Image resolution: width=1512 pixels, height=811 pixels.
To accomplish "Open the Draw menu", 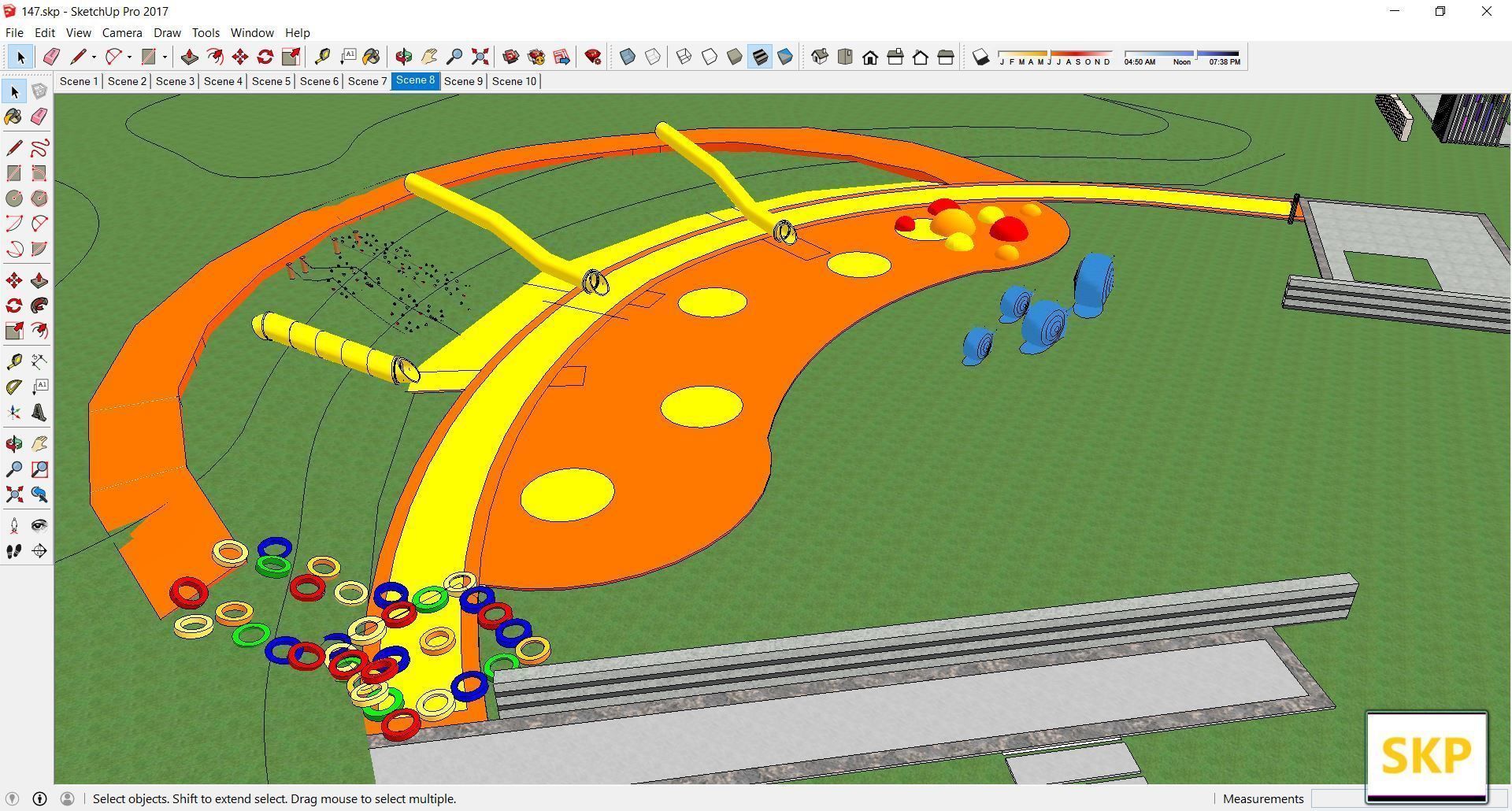I will 167,32.
